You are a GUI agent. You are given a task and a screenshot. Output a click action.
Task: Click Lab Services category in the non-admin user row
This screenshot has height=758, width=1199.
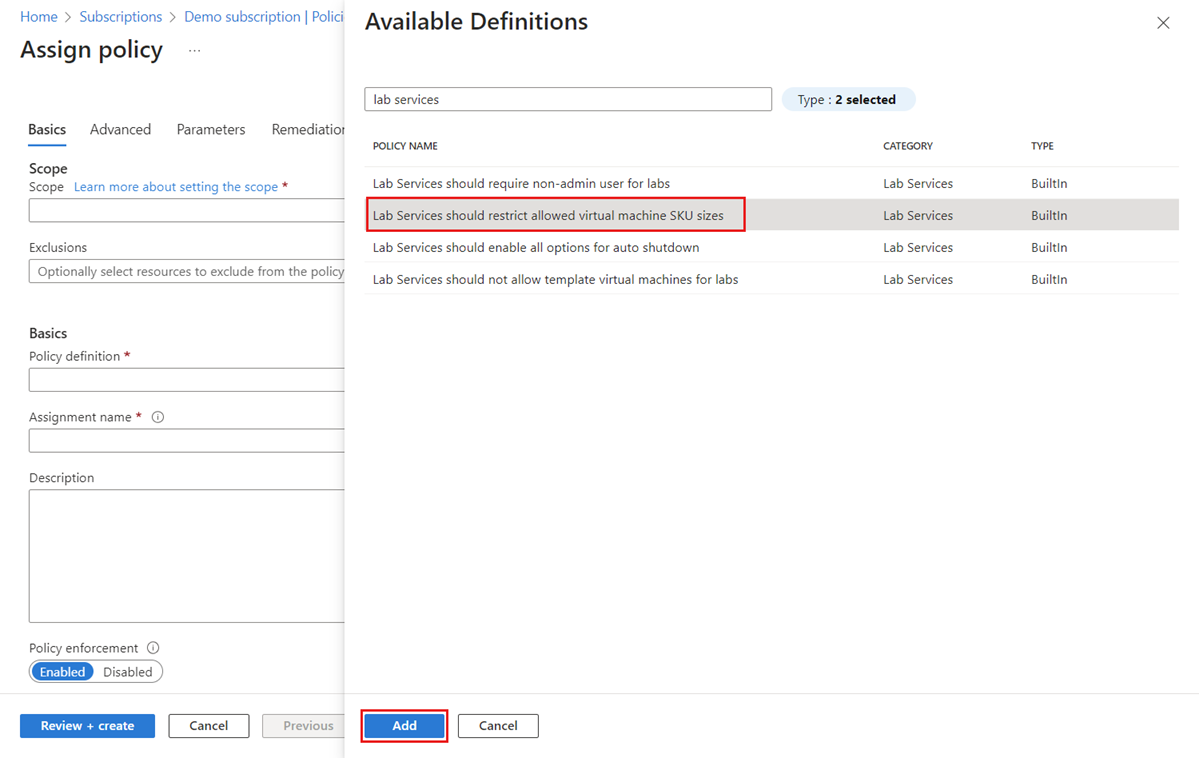(918, 184)
